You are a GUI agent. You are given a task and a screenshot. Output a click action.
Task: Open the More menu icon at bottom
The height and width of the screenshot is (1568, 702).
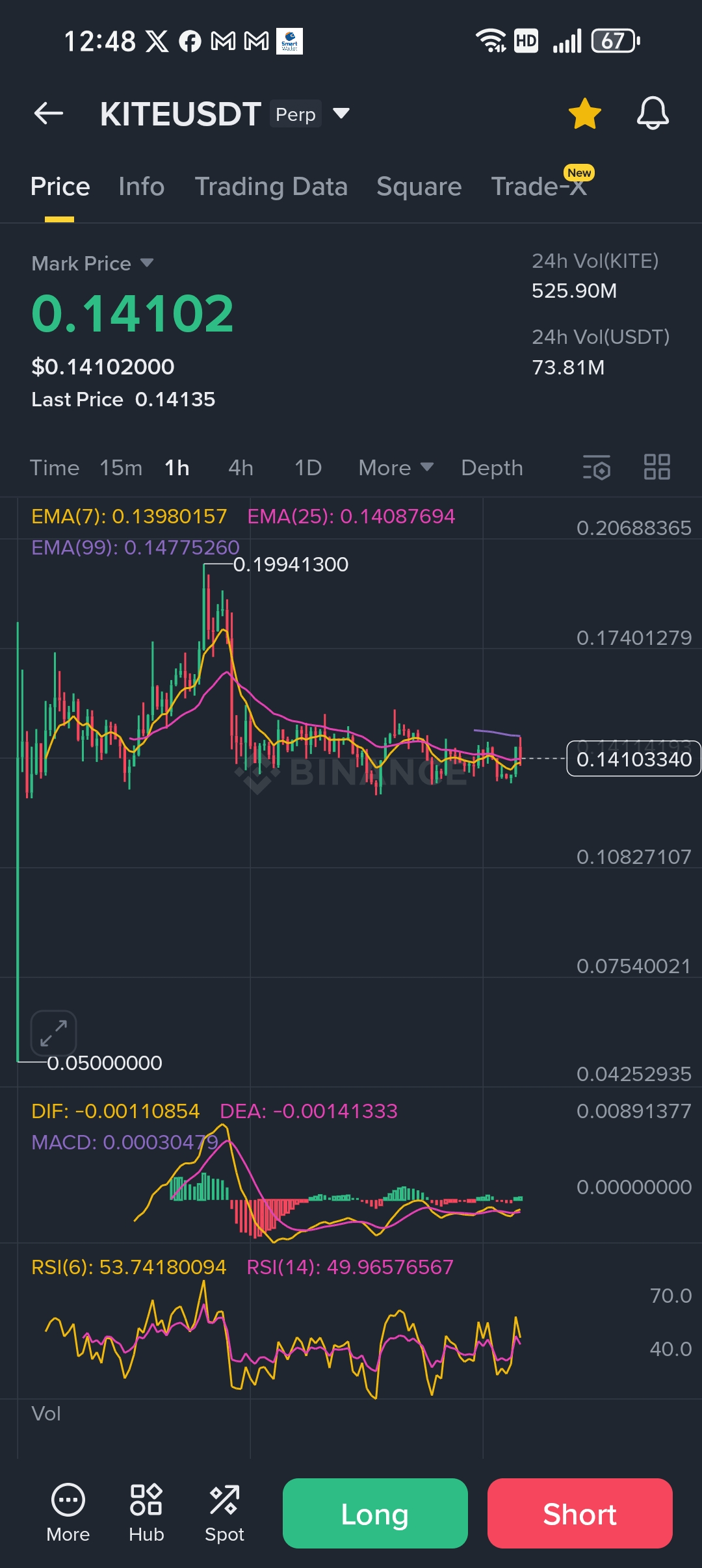click(68, 1513)
